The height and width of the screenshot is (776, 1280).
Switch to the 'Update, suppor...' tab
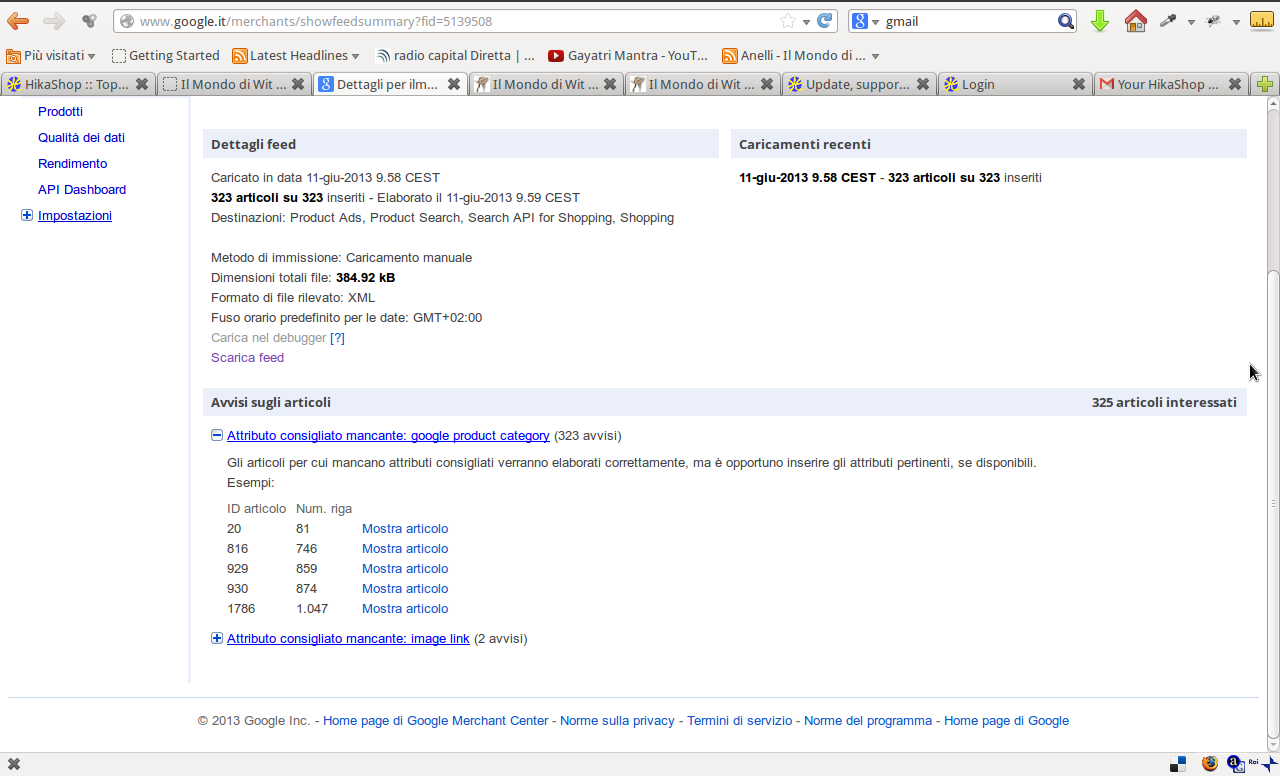tap(858, 85)
